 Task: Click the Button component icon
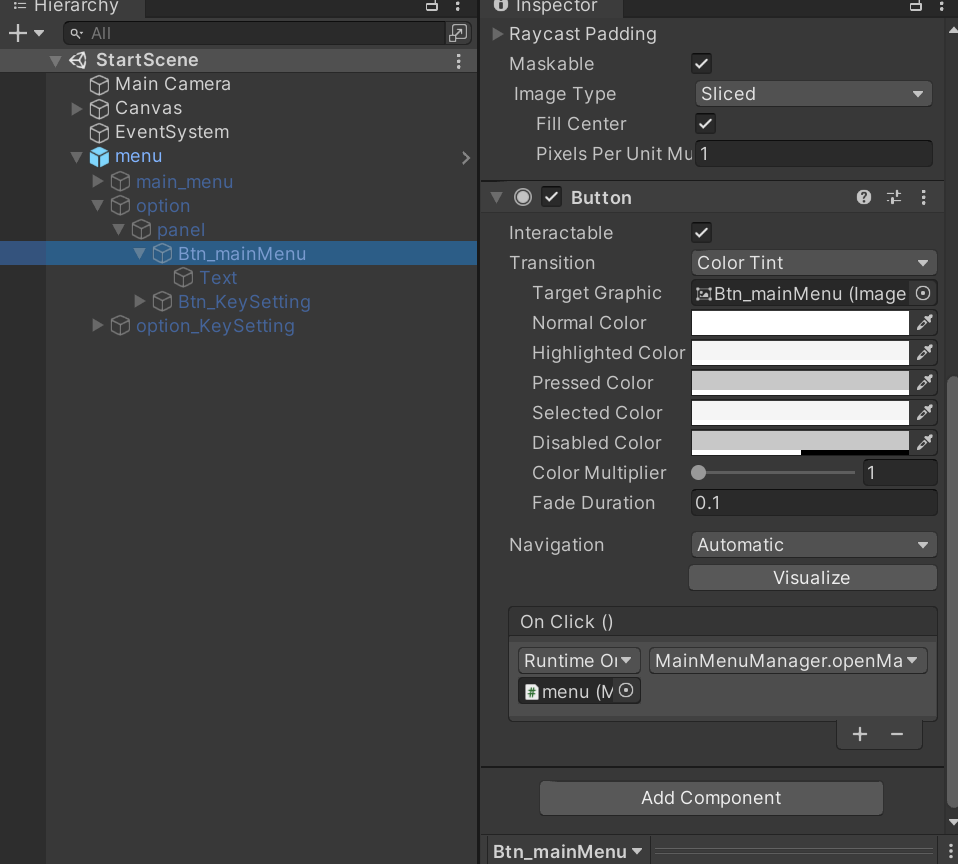[522, 197]
